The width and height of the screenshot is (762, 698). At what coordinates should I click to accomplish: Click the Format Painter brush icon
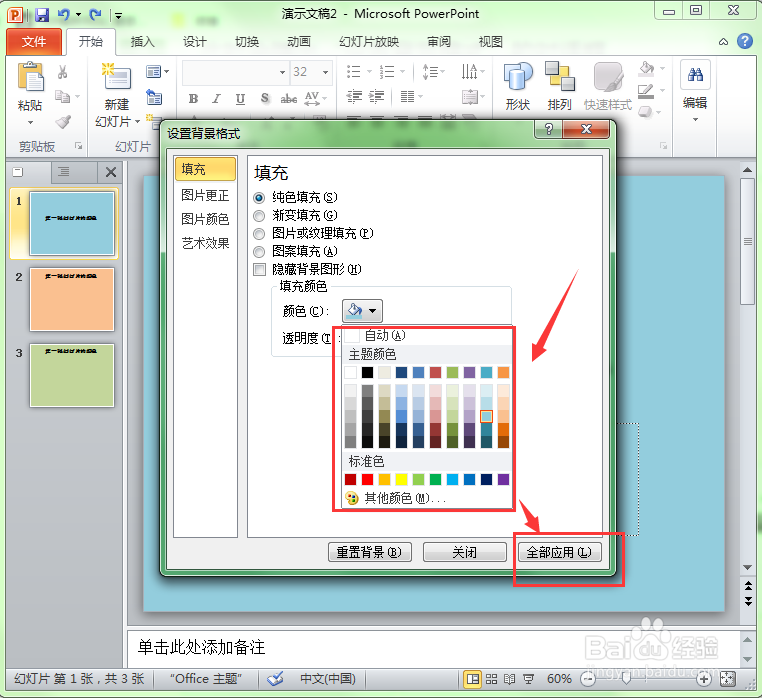pos(63,122)
